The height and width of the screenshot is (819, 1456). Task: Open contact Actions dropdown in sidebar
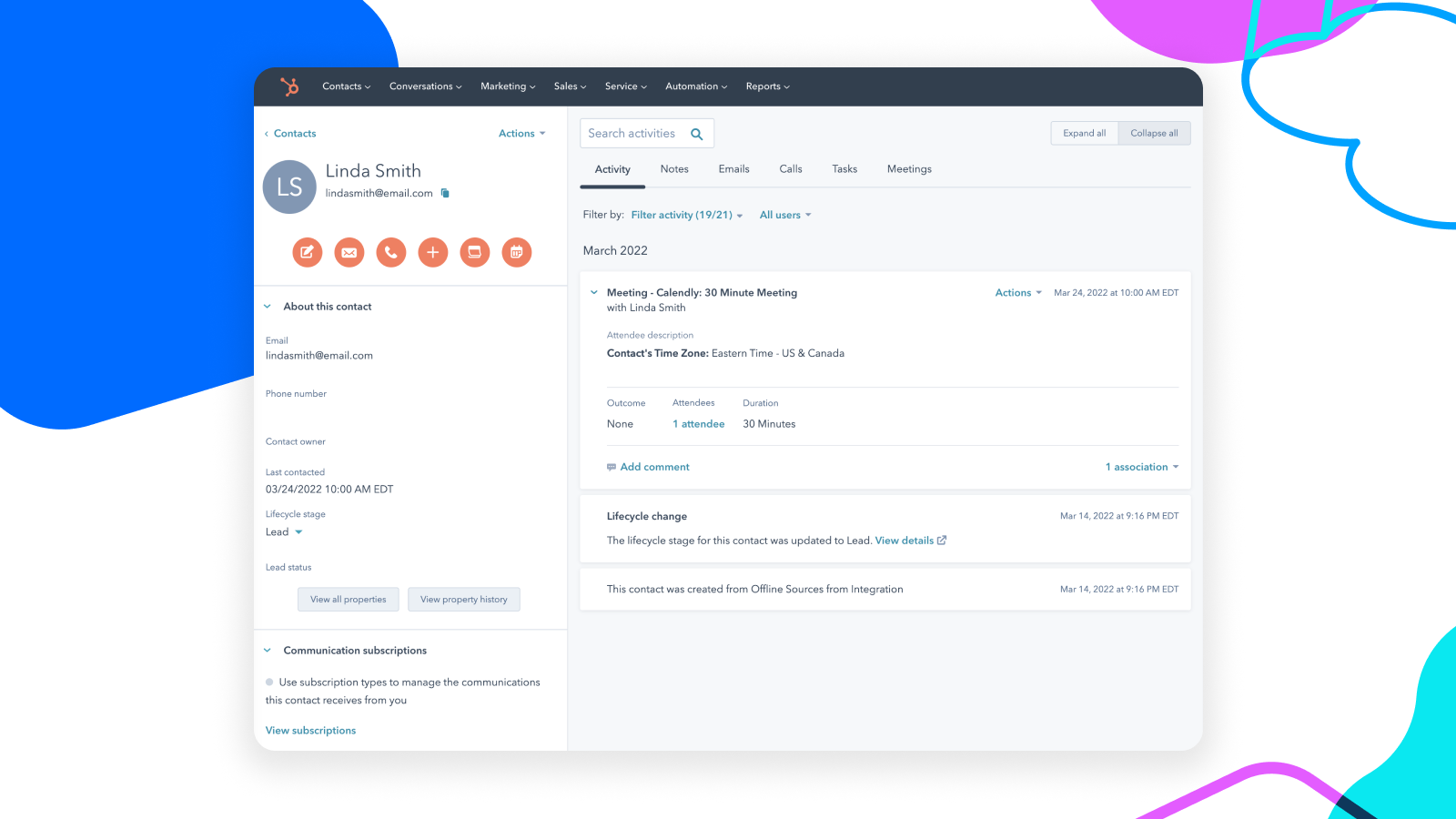point(521,134)
